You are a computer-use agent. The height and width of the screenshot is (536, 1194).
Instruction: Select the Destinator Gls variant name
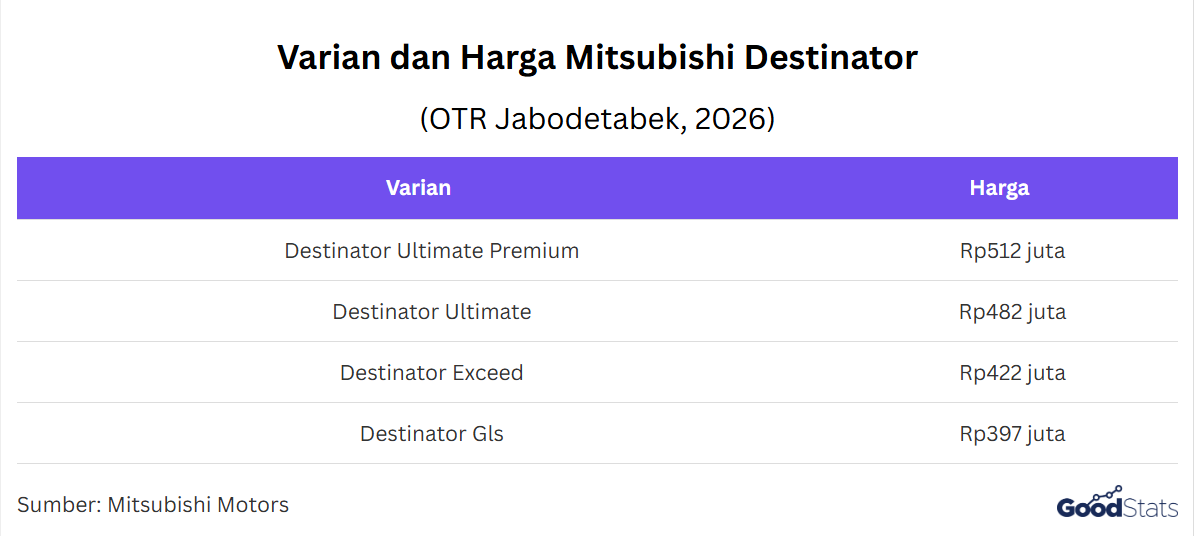coord(431,434)
